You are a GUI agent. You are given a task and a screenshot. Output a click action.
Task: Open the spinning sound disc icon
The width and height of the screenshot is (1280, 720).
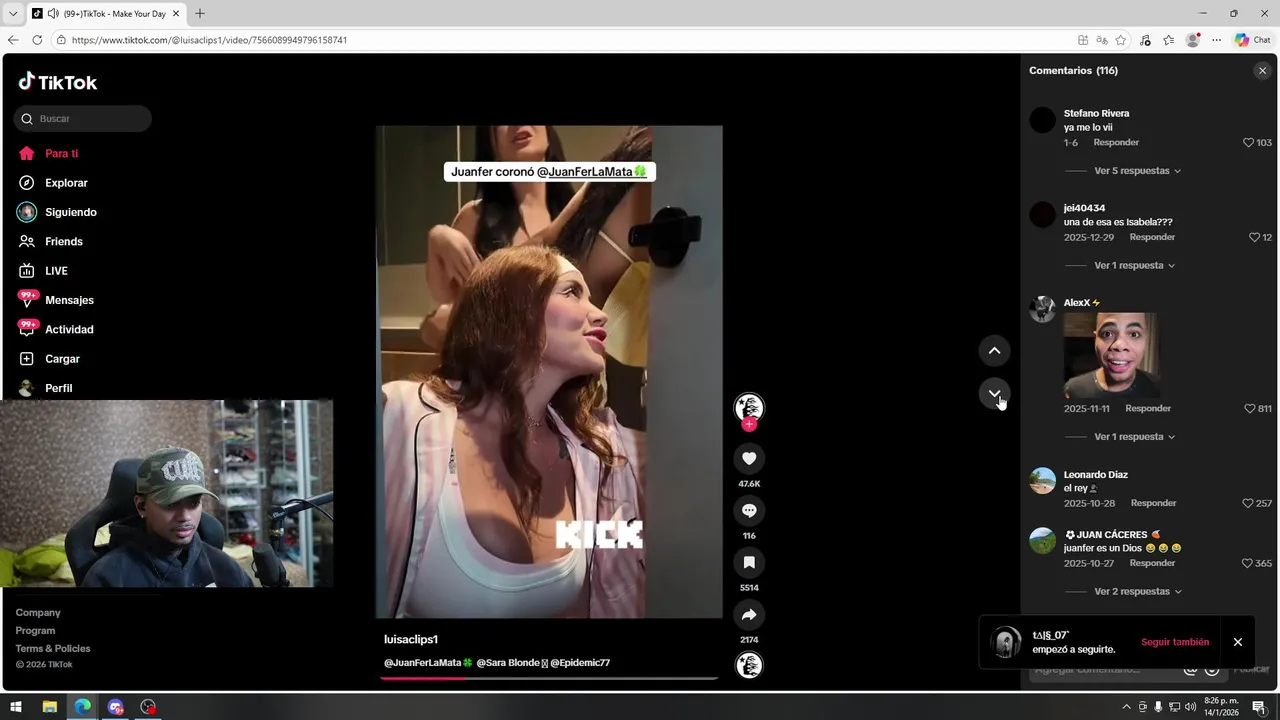click(x=749, y=665)
